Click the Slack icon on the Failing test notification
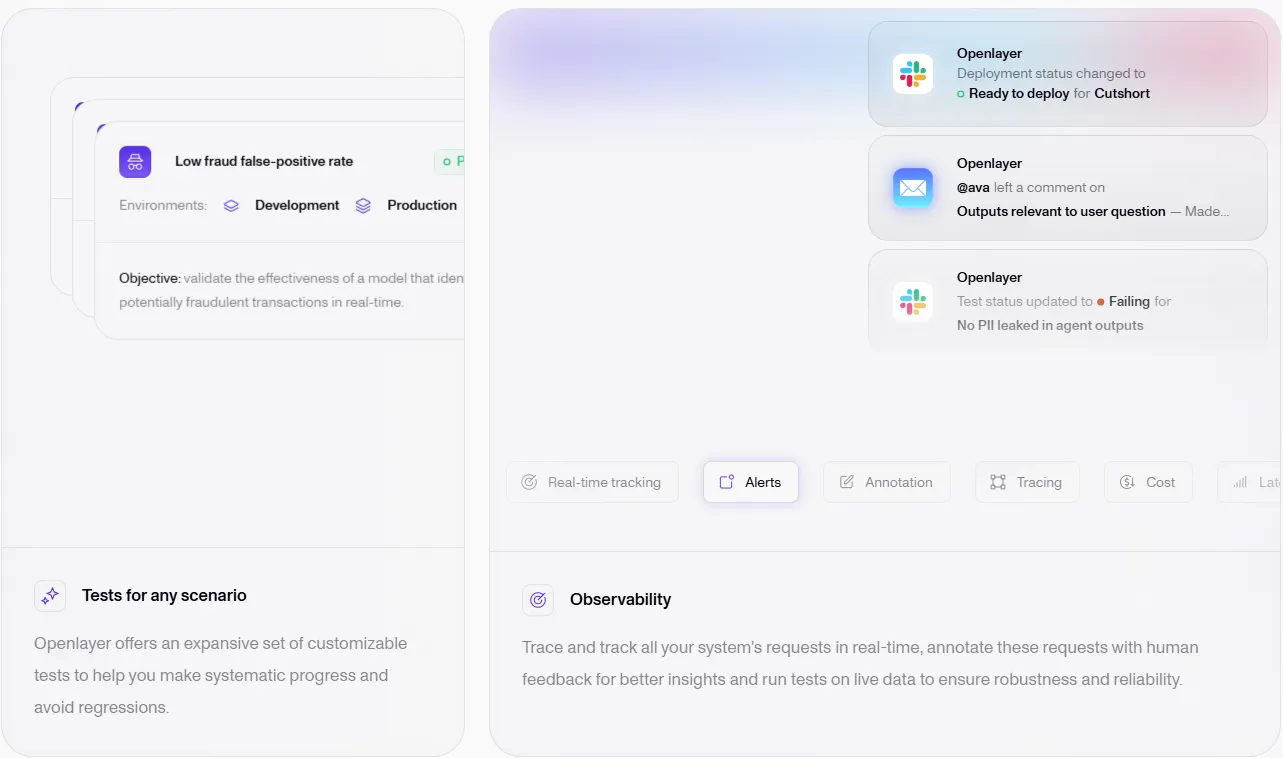The width and height of the screenshot is (1283, 758). [x=912, y=302]
